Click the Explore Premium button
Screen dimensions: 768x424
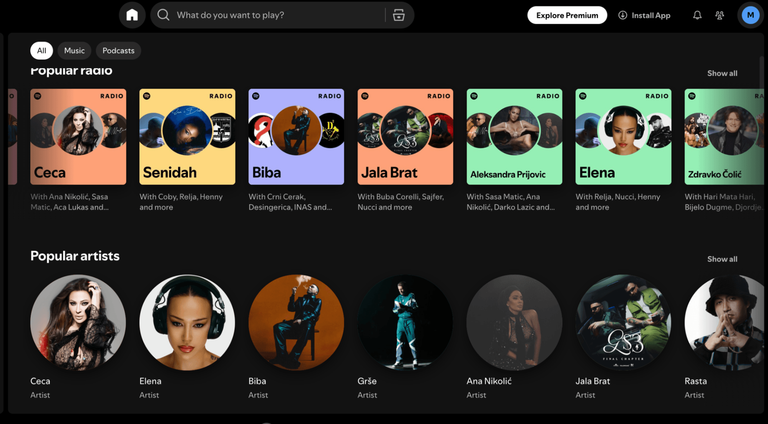tap(567, 15)
